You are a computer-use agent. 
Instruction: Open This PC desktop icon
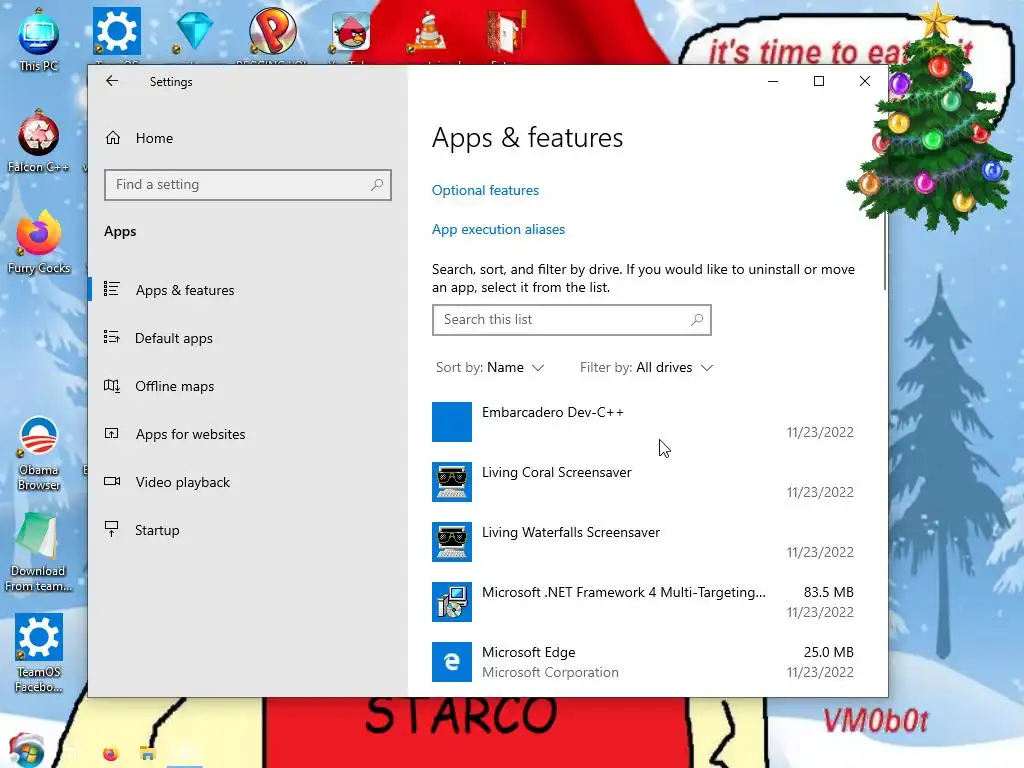[x=39, y=40]
